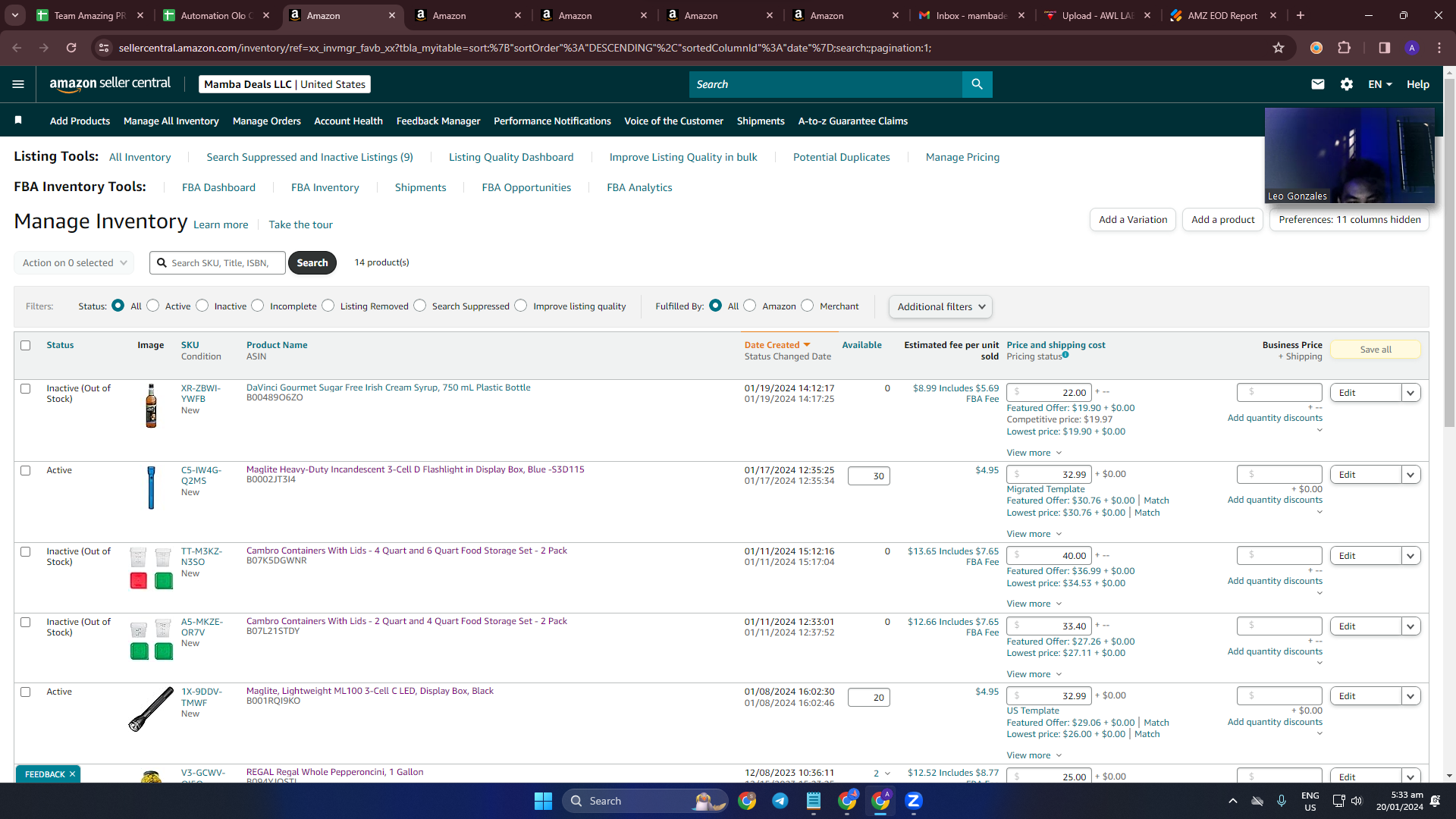
Task: Filter Fulfilled By Amazon radio button
Action: click(x=750, y=306)
